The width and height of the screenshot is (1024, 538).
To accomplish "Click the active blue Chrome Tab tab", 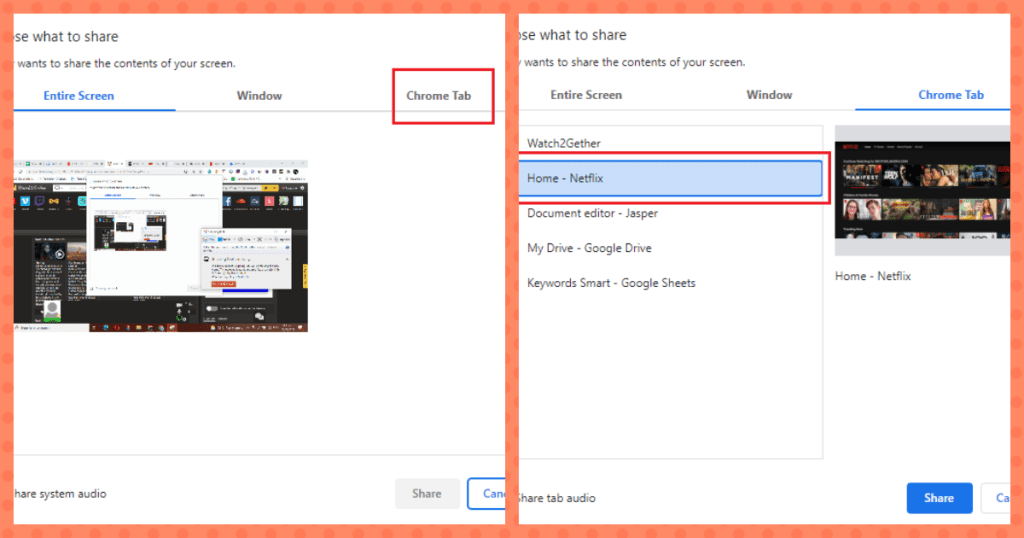I will pyautogui.click(x=951, y=95).
